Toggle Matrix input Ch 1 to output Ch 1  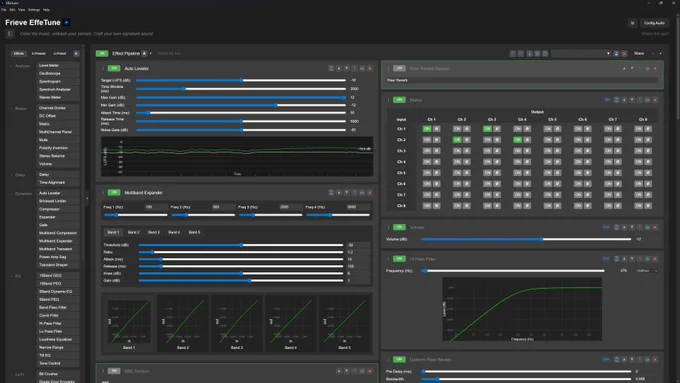point(427,129)
